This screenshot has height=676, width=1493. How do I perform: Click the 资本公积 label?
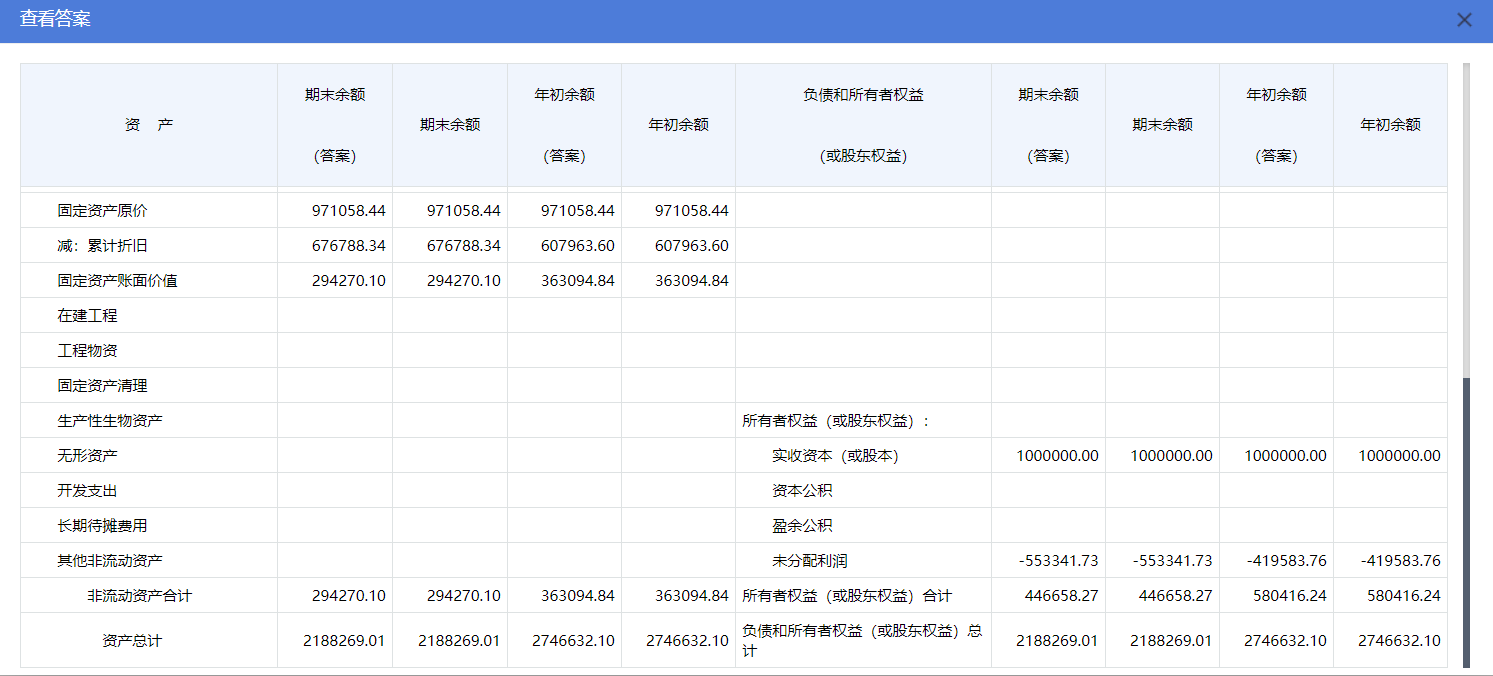click(802, 491)
